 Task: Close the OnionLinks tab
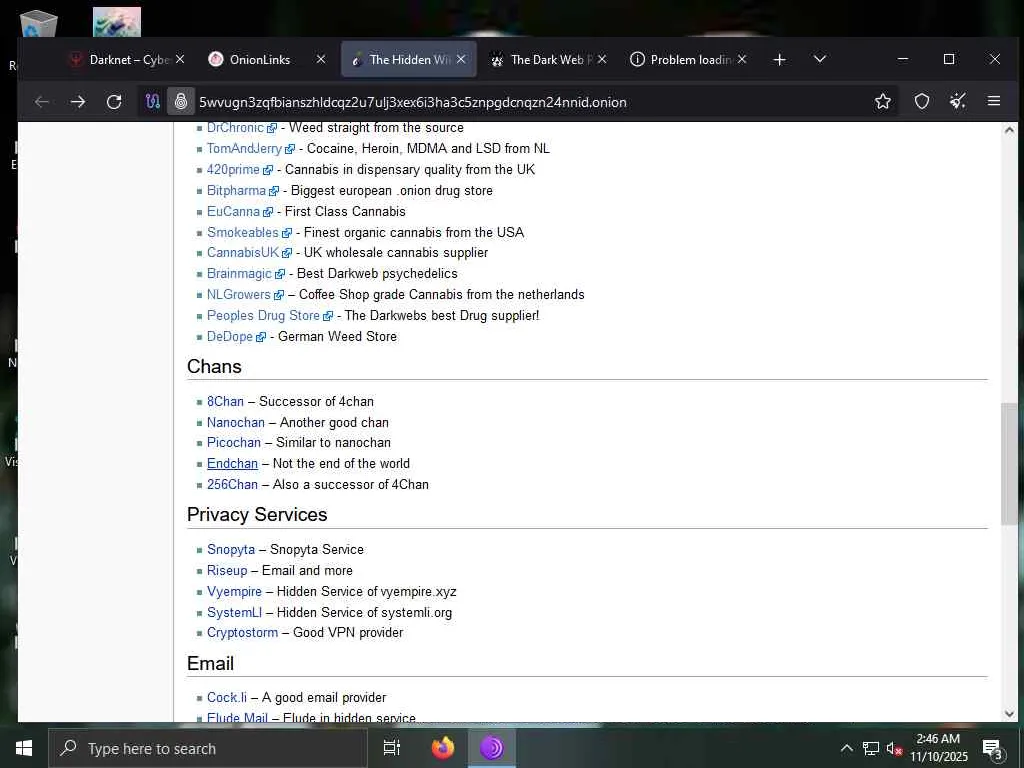321,59
